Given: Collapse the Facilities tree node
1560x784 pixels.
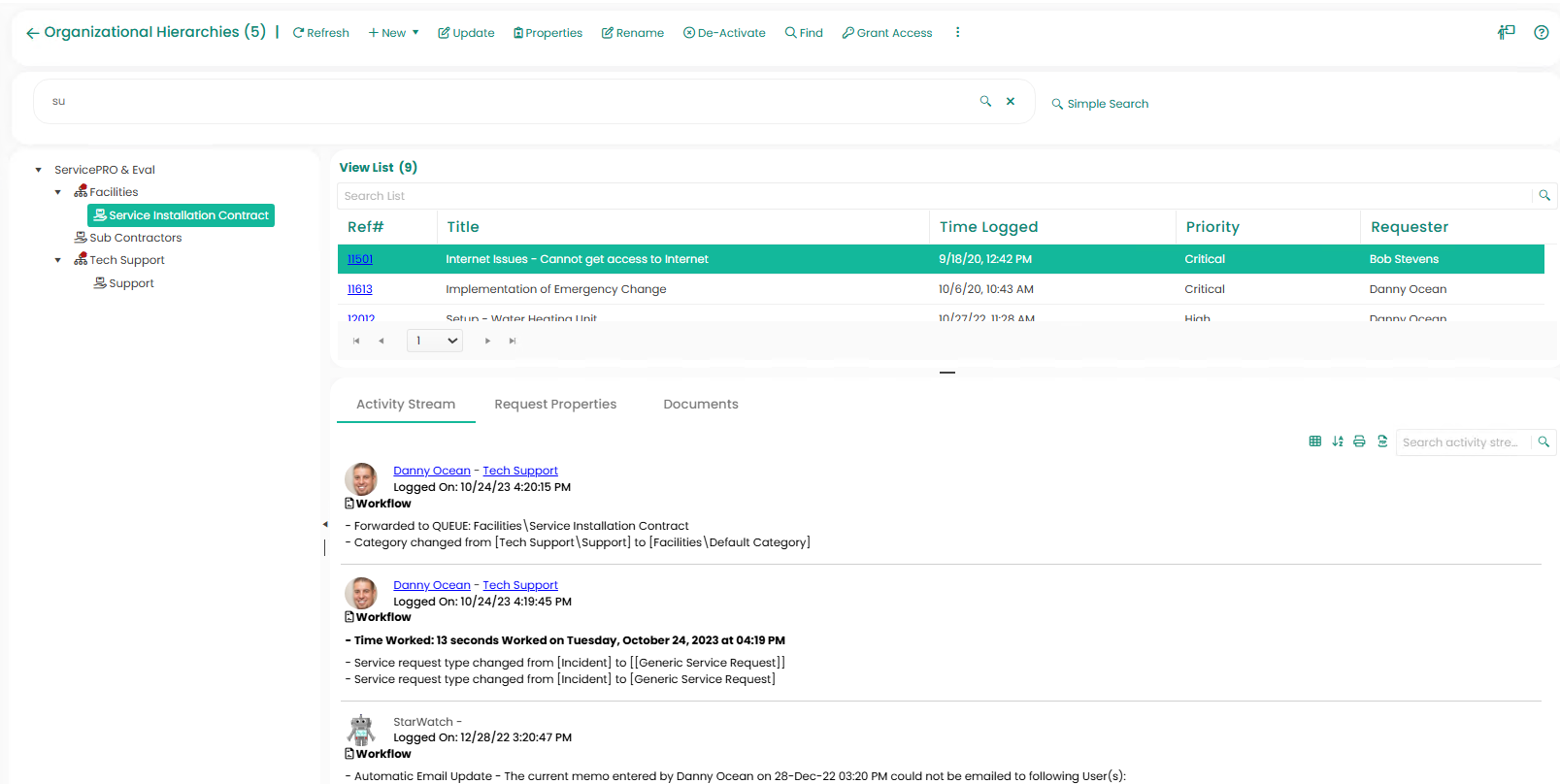Looking at the screenshot, I should [58, 192].
